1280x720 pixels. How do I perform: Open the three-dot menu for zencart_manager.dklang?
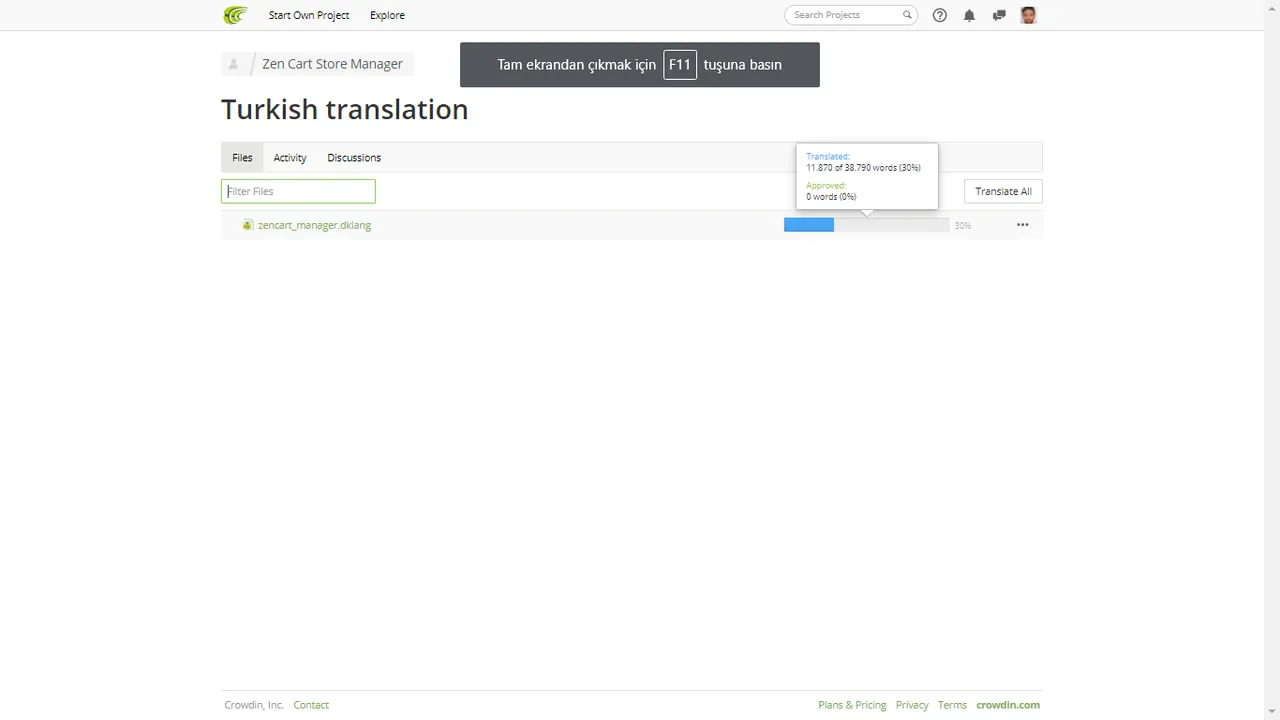tap(1022, 225)
